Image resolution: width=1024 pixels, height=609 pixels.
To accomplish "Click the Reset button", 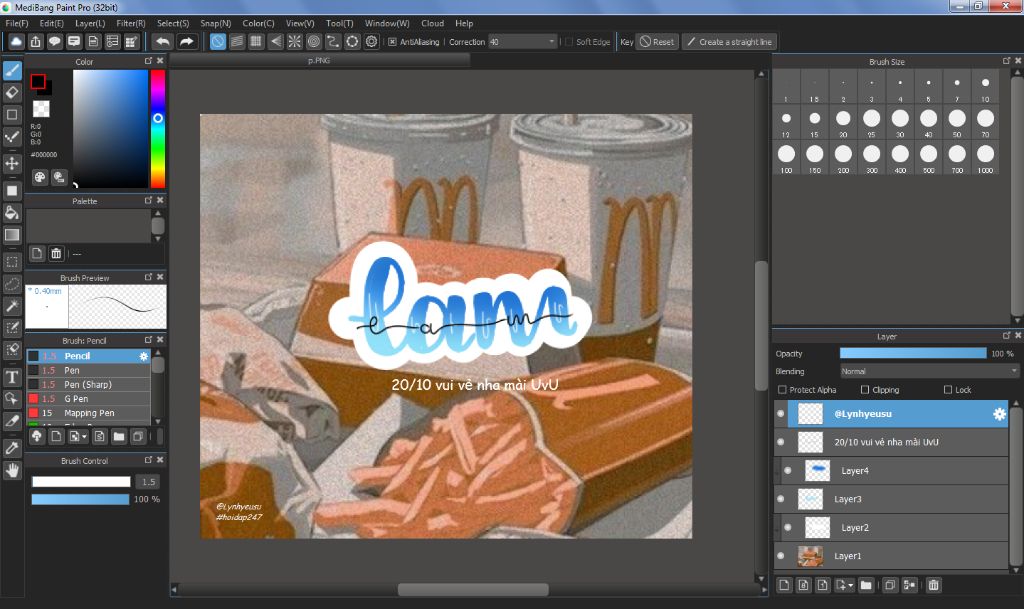I will click(657, 42).
